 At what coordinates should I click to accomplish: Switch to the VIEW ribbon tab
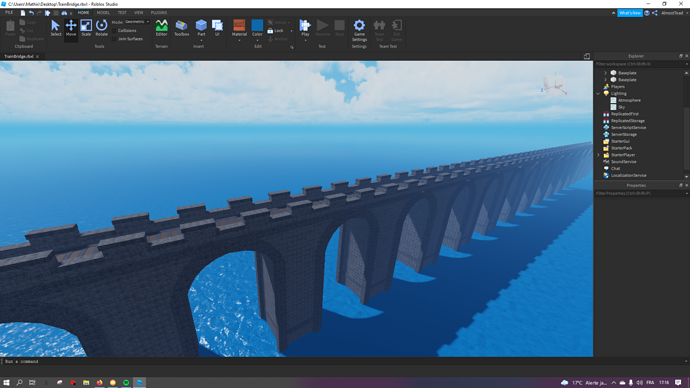pyautogui.click(x=139, y=13)
